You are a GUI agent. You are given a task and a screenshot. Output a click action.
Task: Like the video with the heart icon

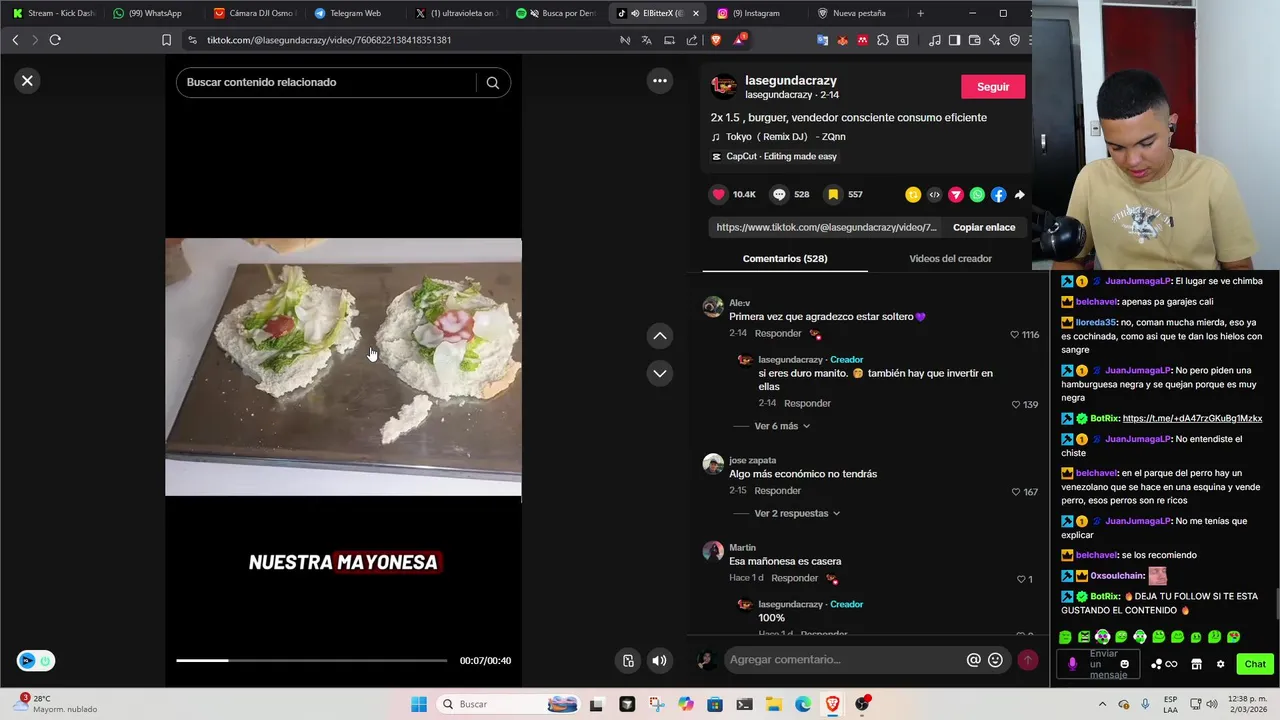click(718, 194)
